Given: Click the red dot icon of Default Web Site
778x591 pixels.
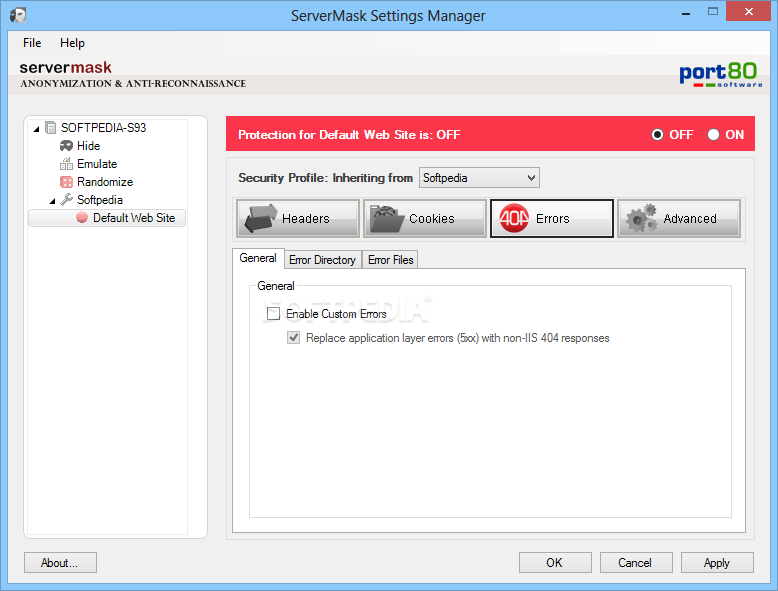Looking at the screenshot, I should (x=82, y=217).
